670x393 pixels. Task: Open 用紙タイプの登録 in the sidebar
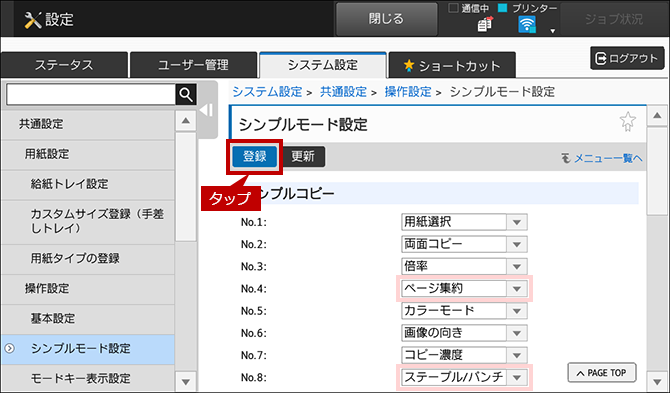[x=88, y=259]
